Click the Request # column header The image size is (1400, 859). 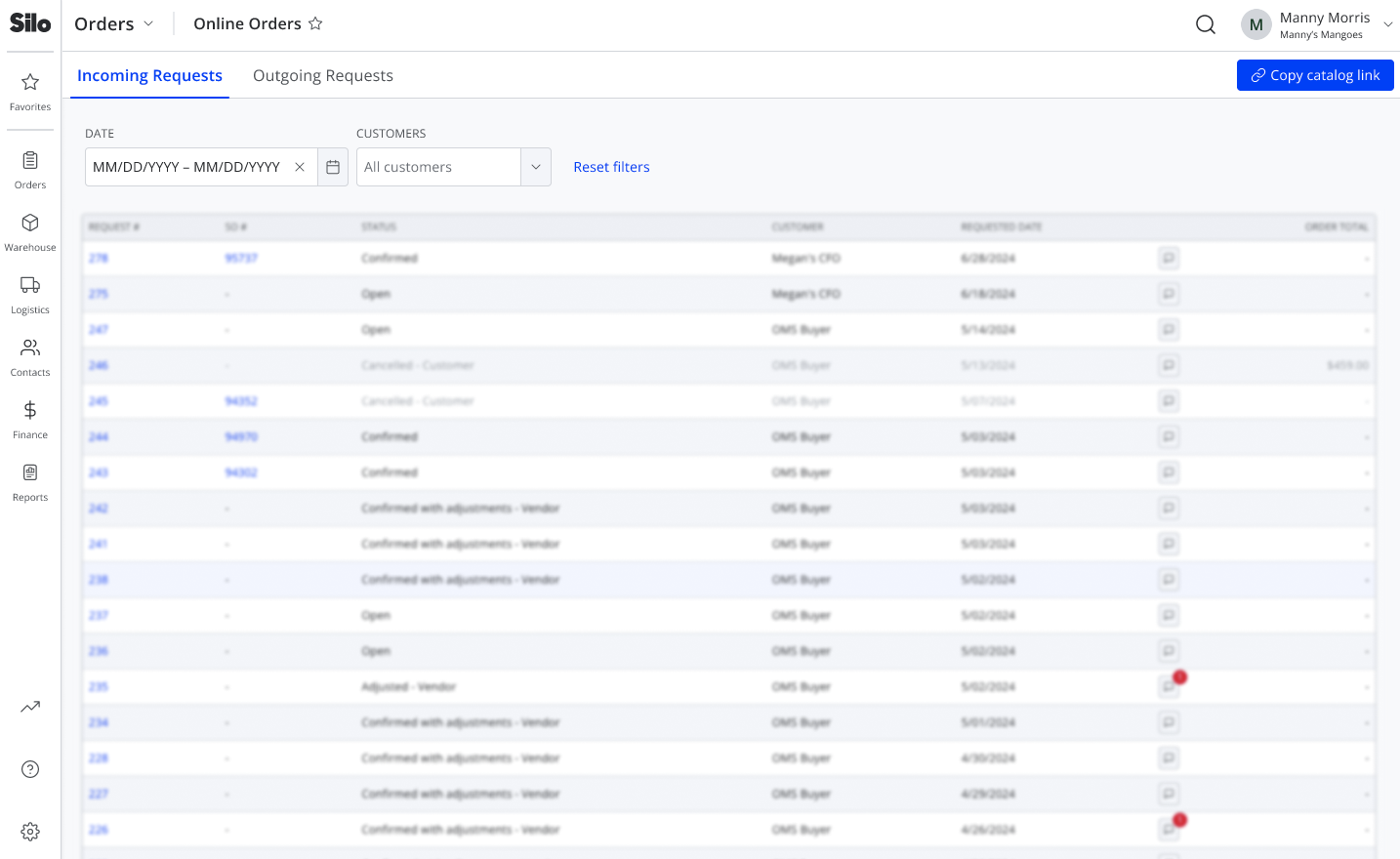[114, 226]
